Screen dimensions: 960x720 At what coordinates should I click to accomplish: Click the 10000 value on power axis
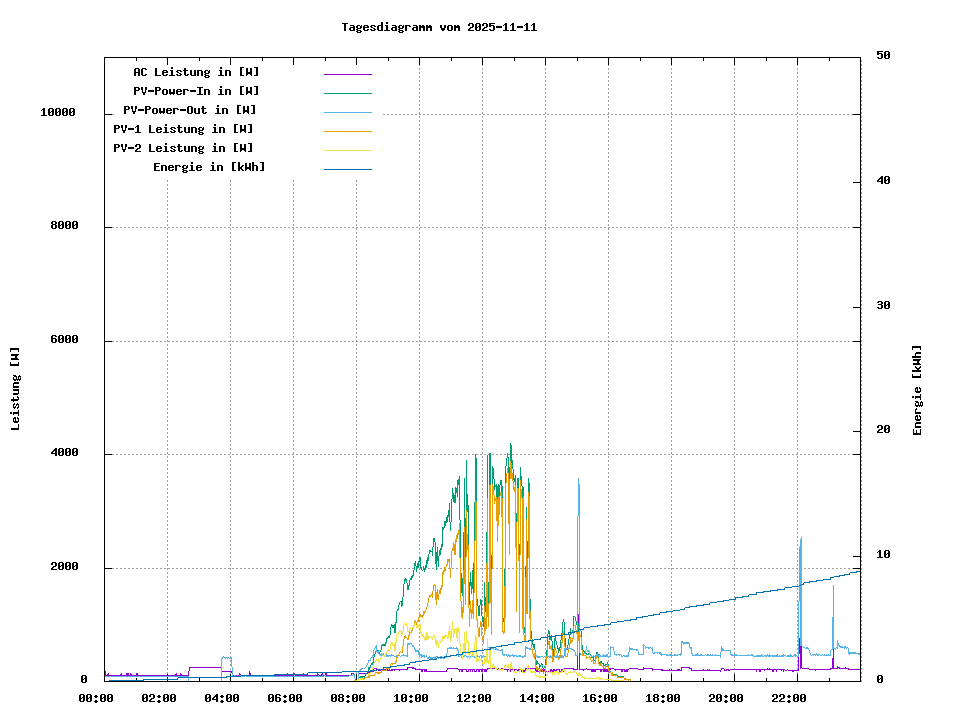(x=58, y=113)
